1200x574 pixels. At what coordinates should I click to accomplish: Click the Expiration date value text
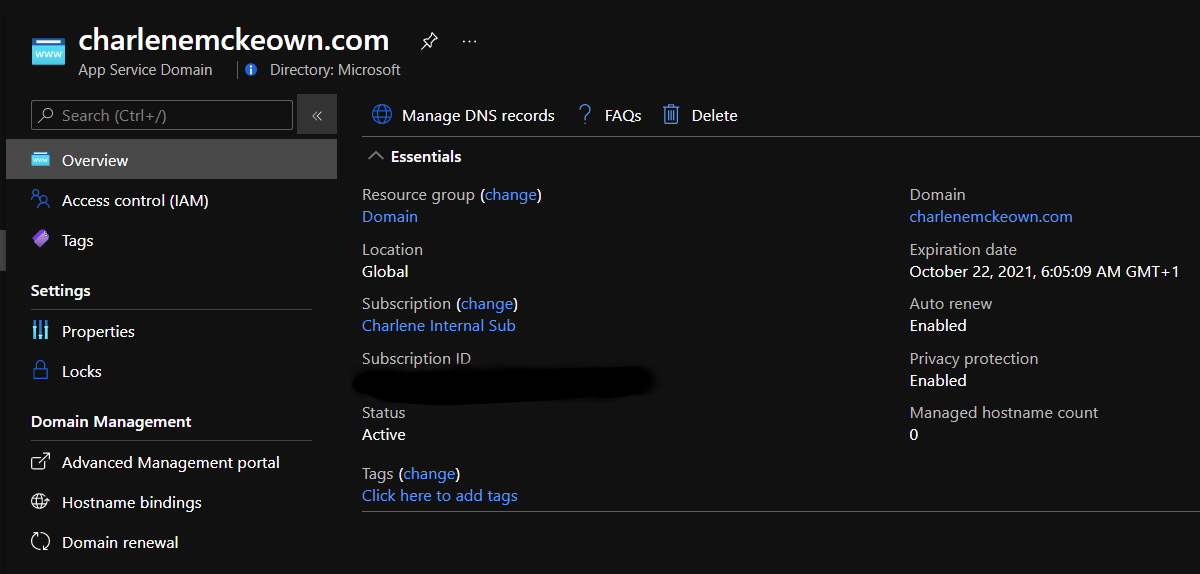click(1045, 272)
